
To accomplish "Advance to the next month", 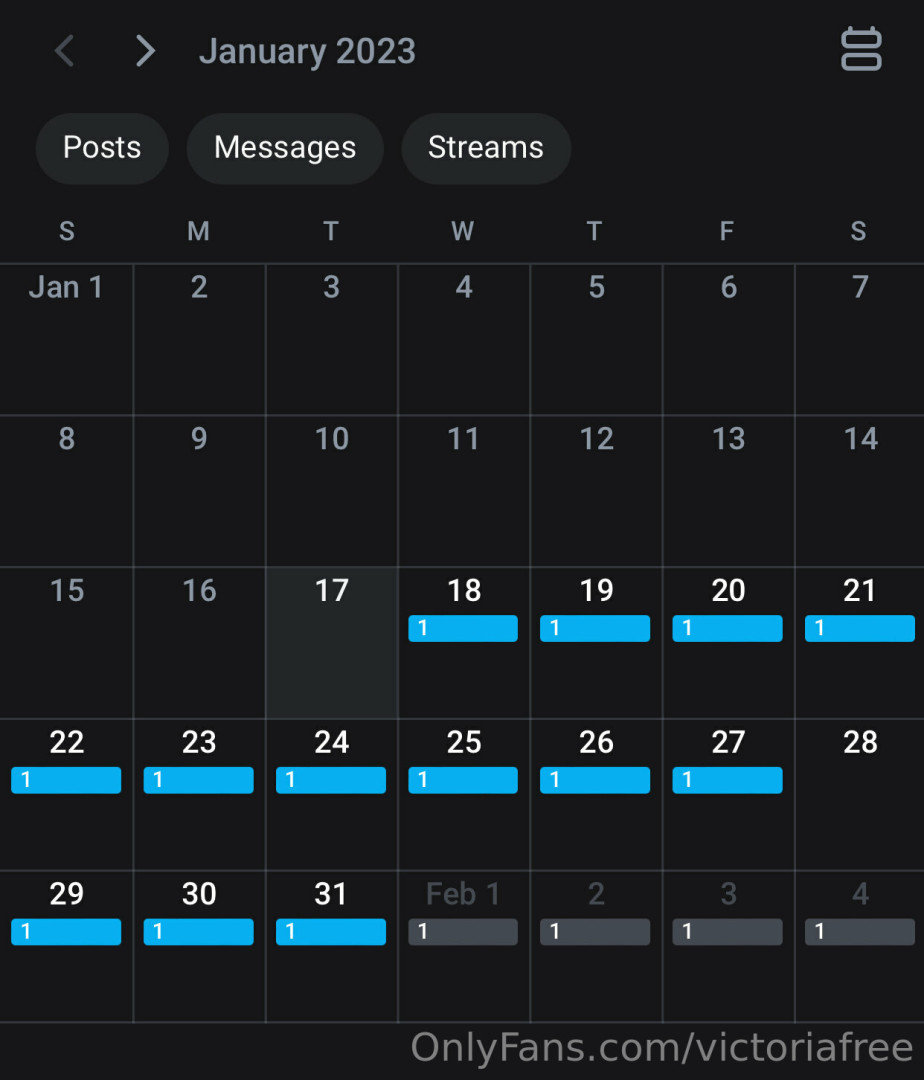I will [145, 51].
